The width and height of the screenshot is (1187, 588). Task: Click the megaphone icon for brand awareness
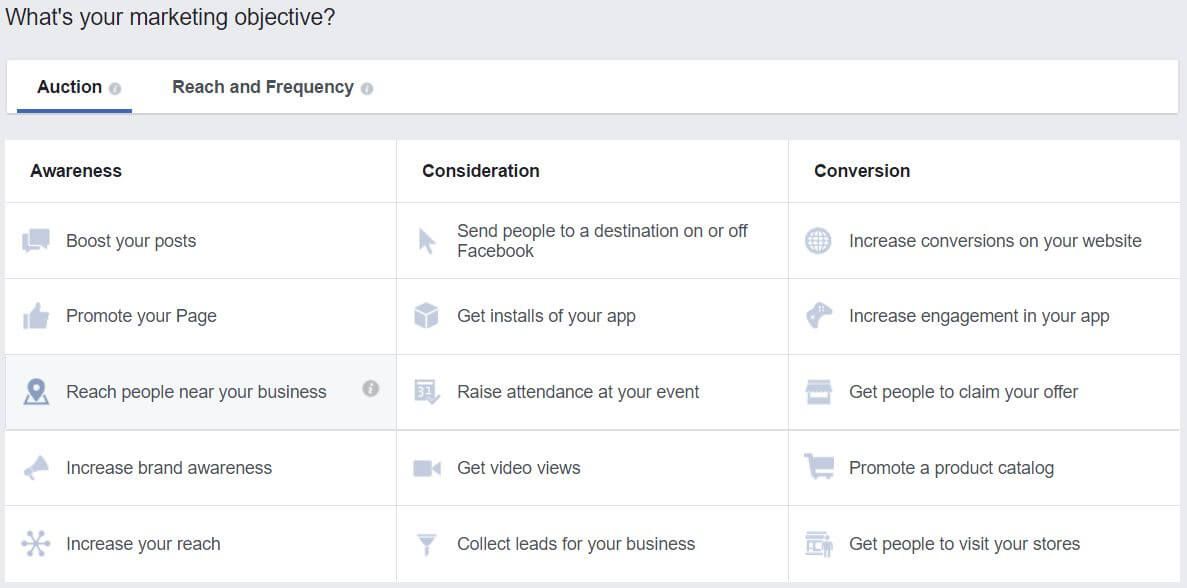coord(36,468)
